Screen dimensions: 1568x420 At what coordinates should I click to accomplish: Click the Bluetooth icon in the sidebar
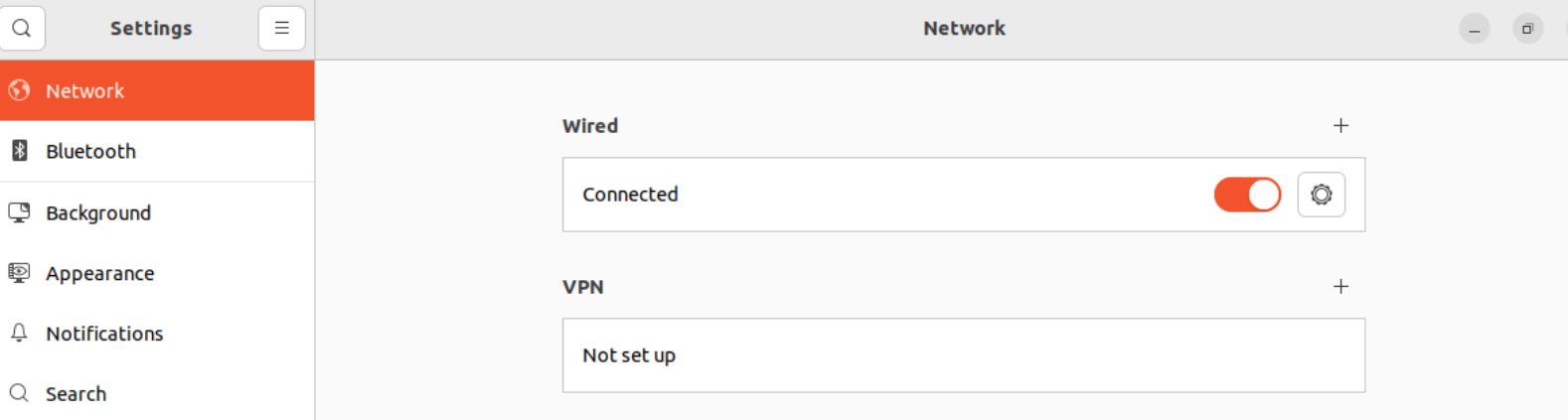coord(20,151)
